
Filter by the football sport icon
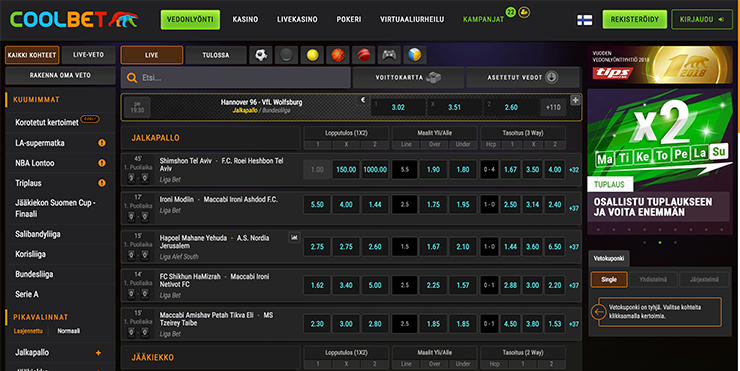click(261, 55)
